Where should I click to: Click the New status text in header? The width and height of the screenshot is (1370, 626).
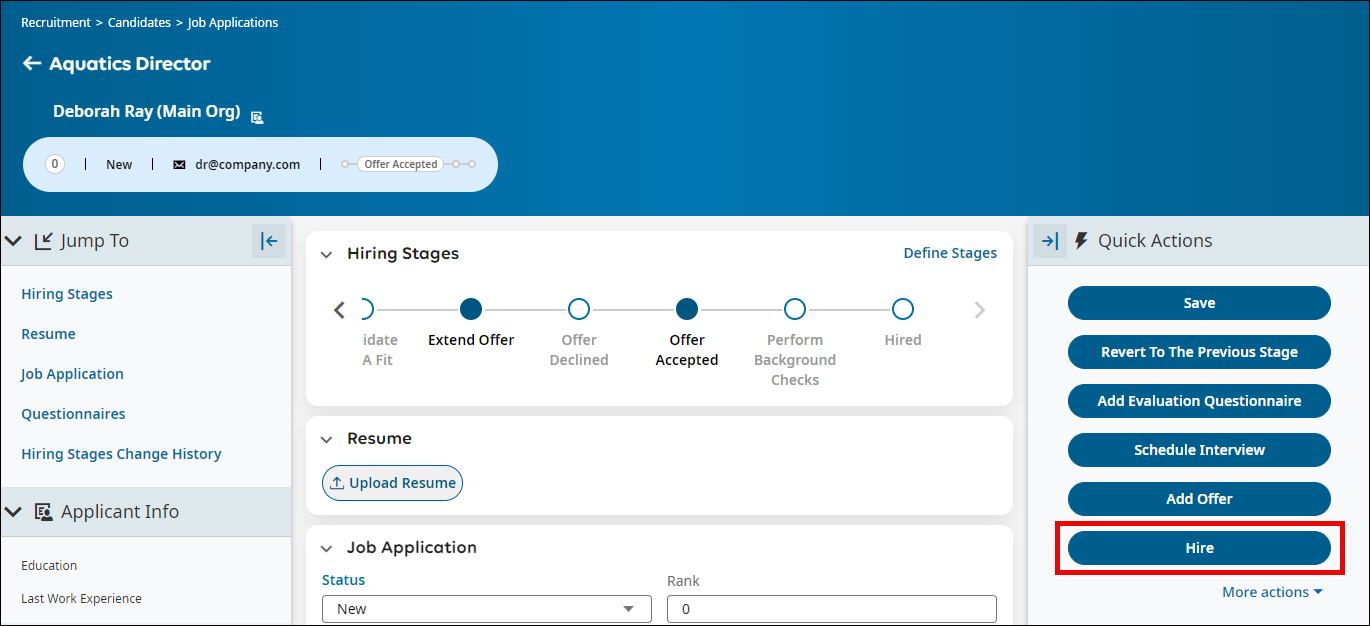pyautogui.click(x=119, y=164)
